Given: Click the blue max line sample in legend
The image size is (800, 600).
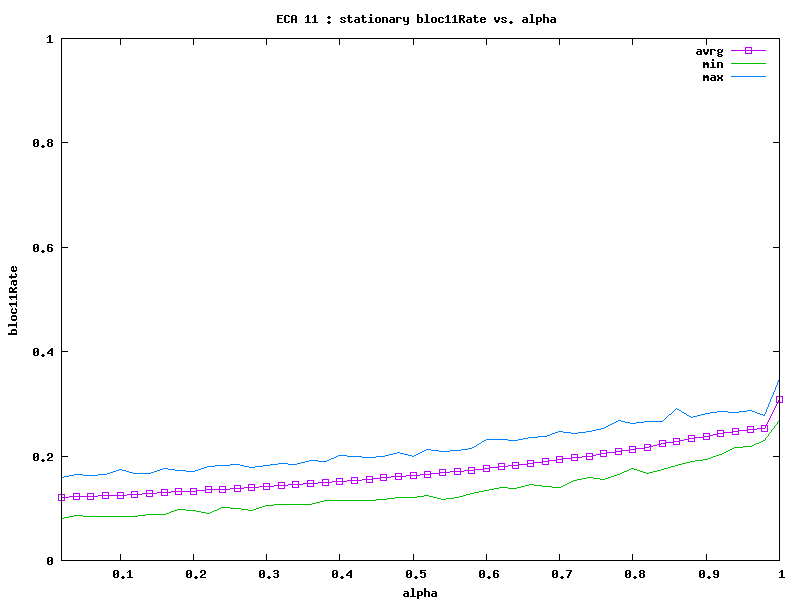Looking at the screenshot, I should (748, 77).
